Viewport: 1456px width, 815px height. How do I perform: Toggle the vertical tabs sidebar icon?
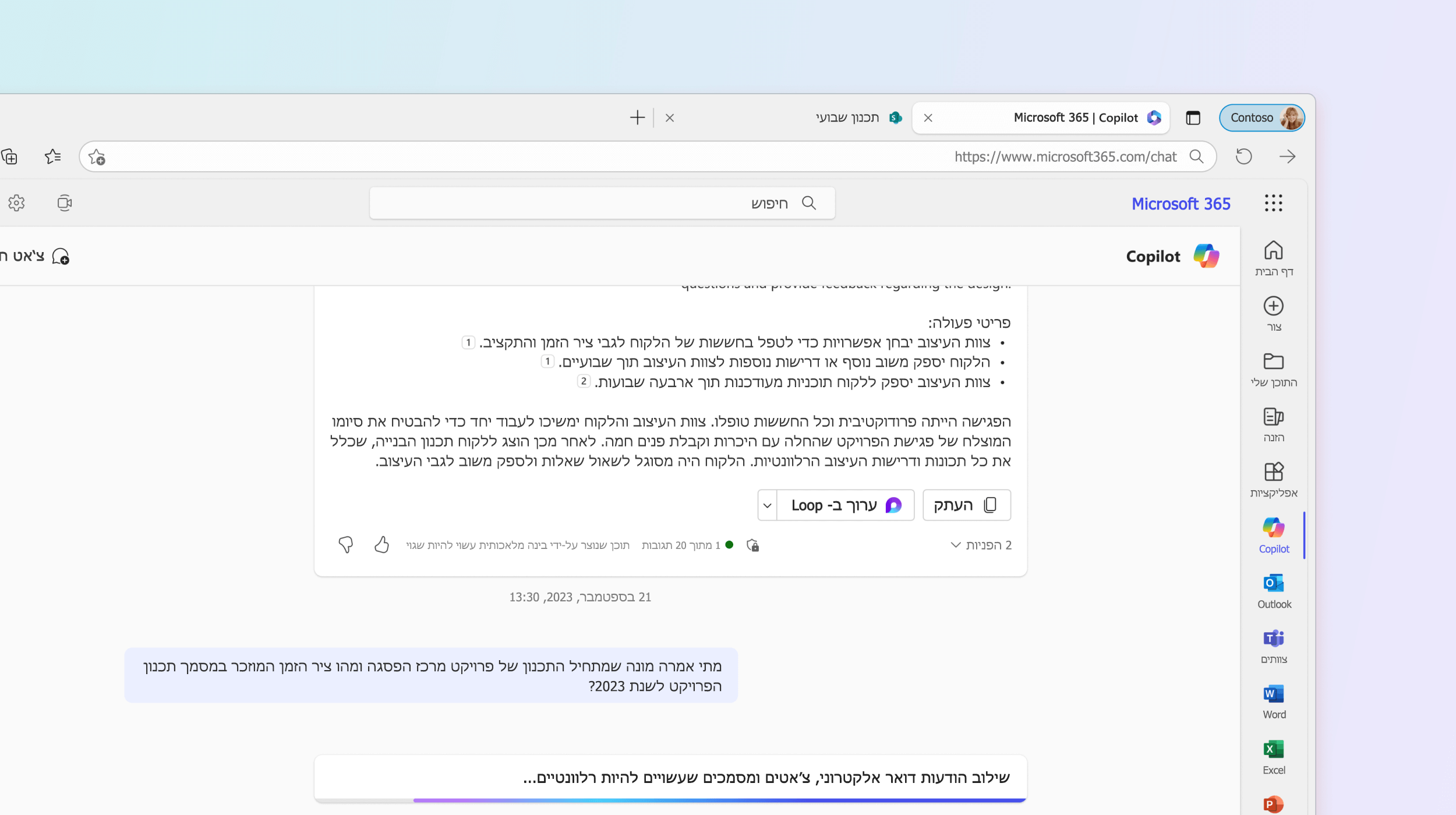pos(1193,118)
